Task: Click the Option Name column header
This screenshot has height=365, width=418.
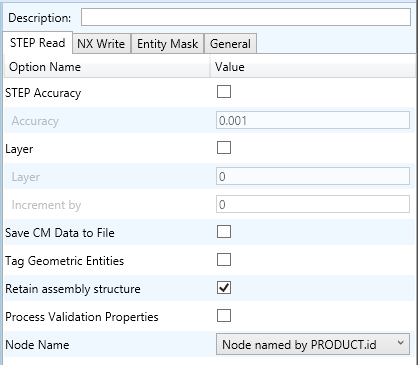Action: pyautogui.click(x=107, y=67)
